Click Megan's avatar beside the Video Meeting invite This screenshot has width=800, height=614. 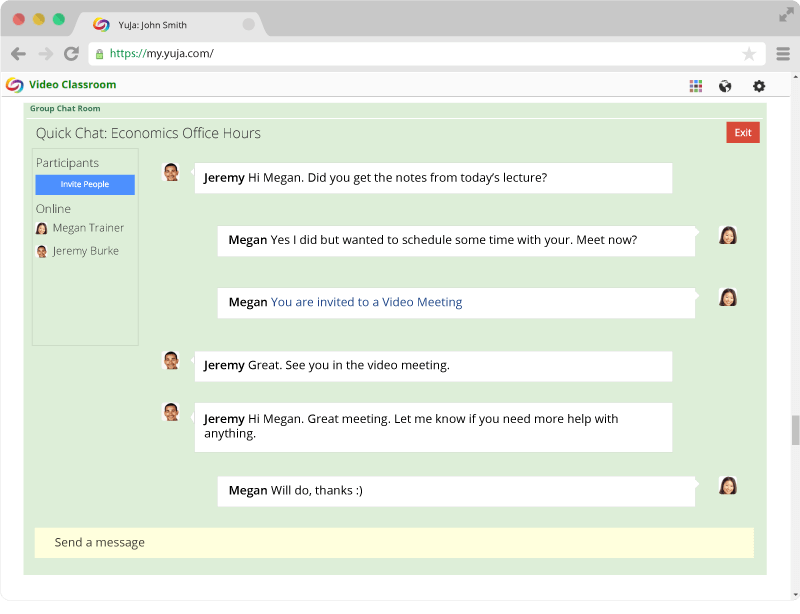click(728, 297)
